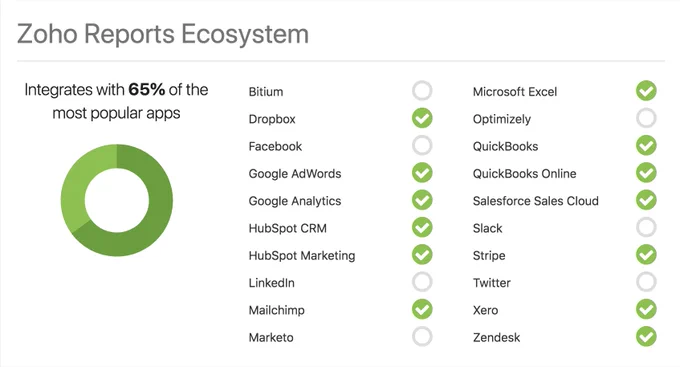
Task: Select the checkmark for Salesforce Sales Cloud
Action: coord(646,200)
